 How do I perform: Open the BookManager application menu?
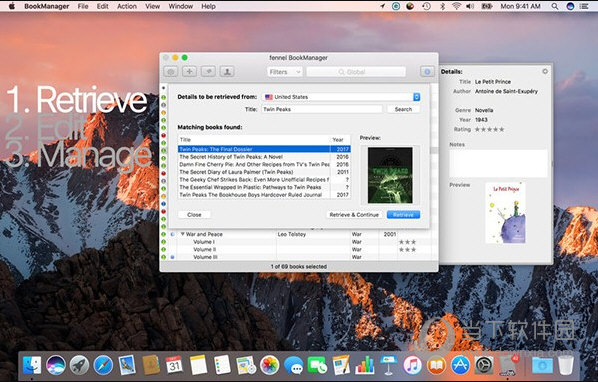point(47,6)
